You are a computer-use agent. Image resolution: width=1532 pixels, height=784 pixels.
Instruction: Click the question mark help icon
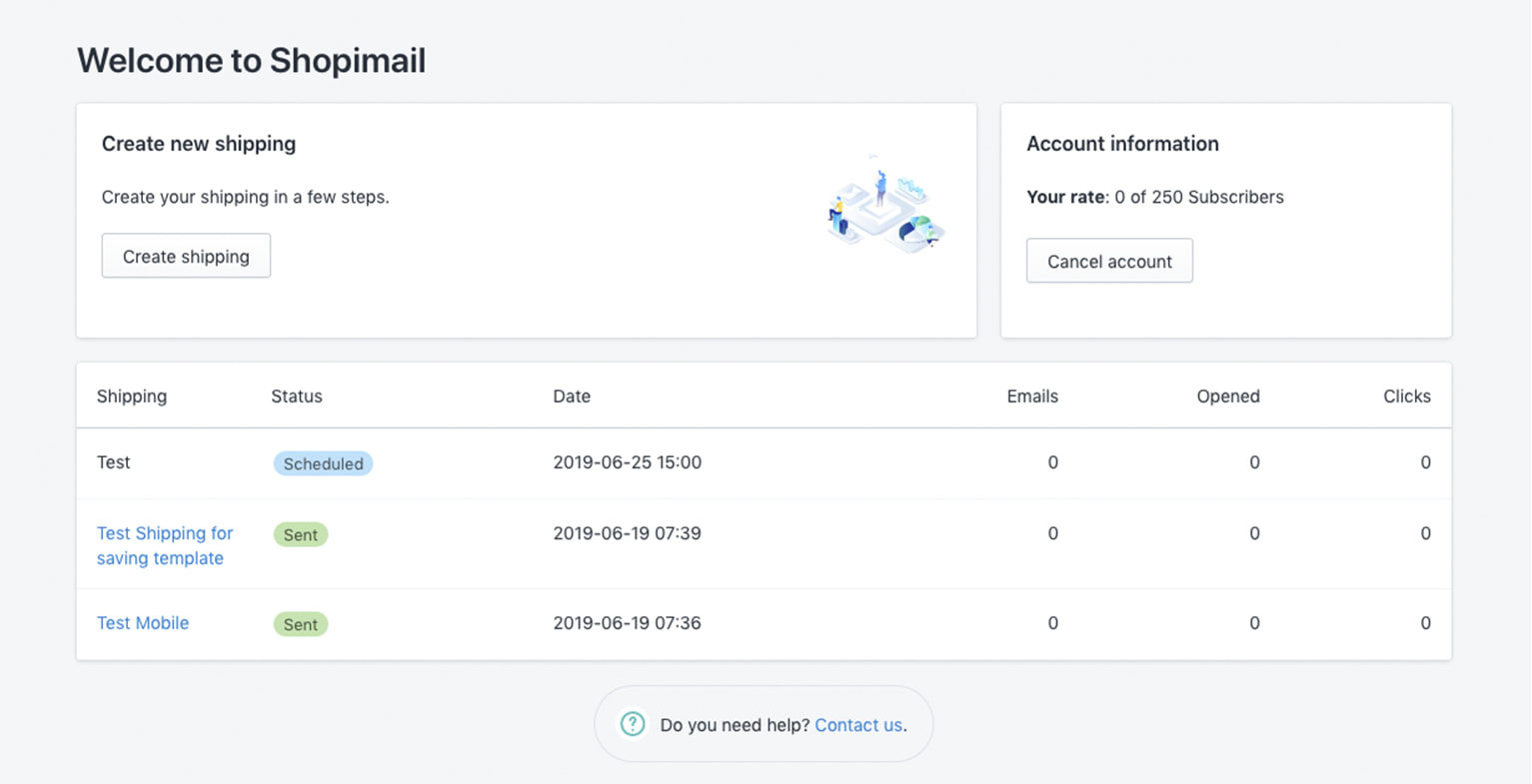[633, 723]
